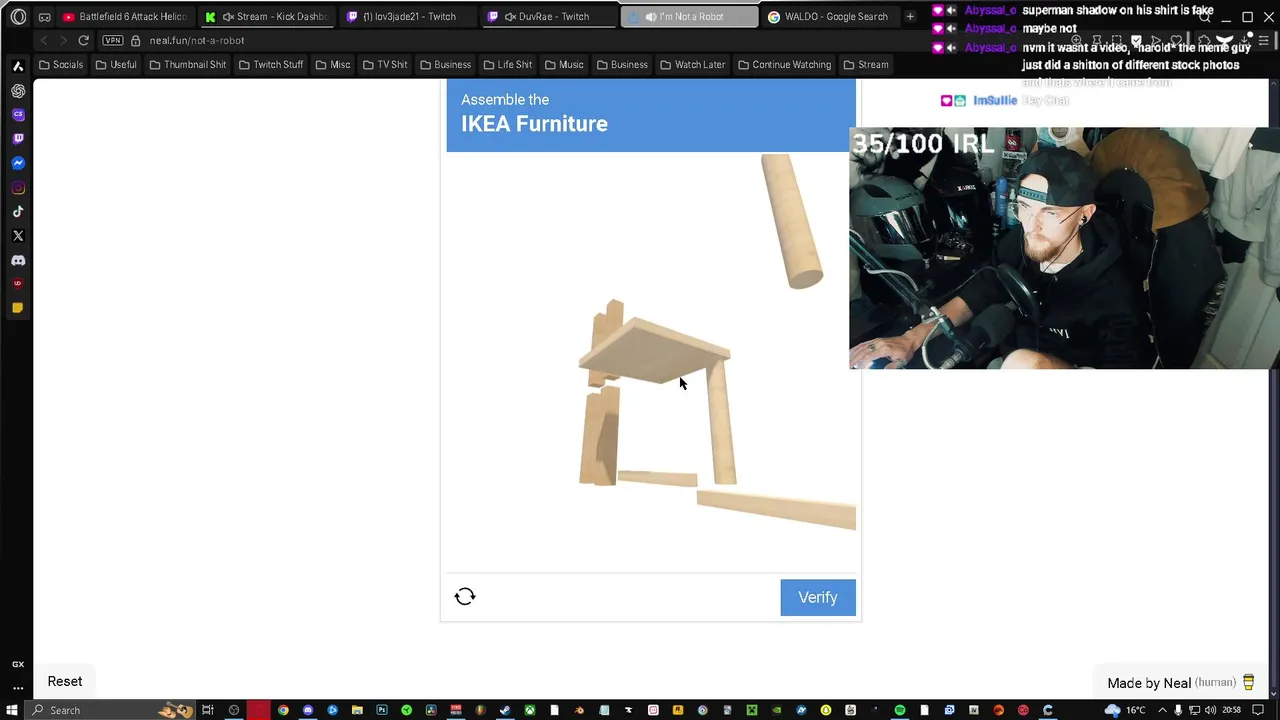Open the Continue Watching bookmark folder

785,64
